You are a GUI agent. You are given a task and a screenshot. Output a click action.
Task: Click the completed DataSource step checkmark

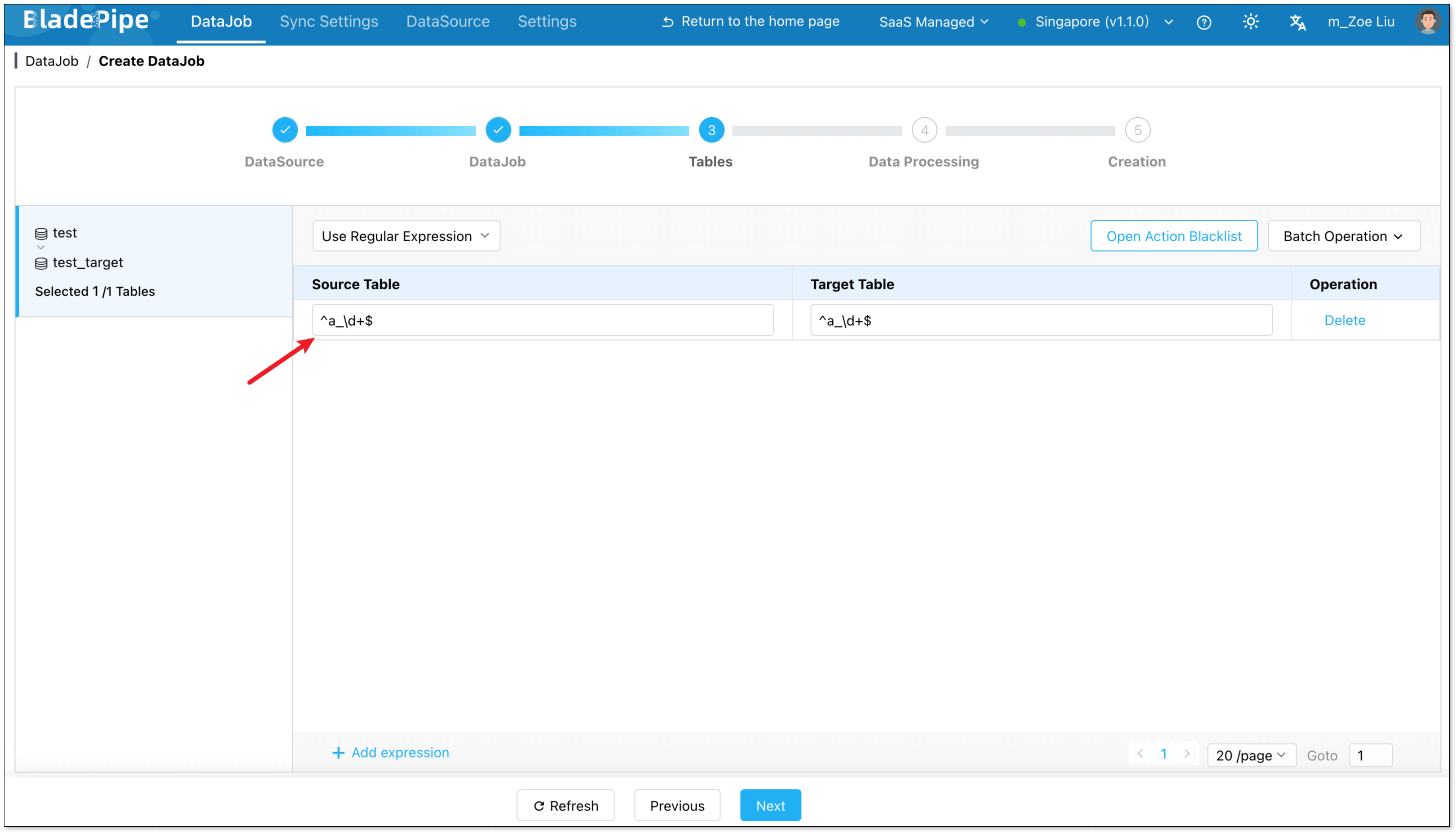click(x=285, y=130)
